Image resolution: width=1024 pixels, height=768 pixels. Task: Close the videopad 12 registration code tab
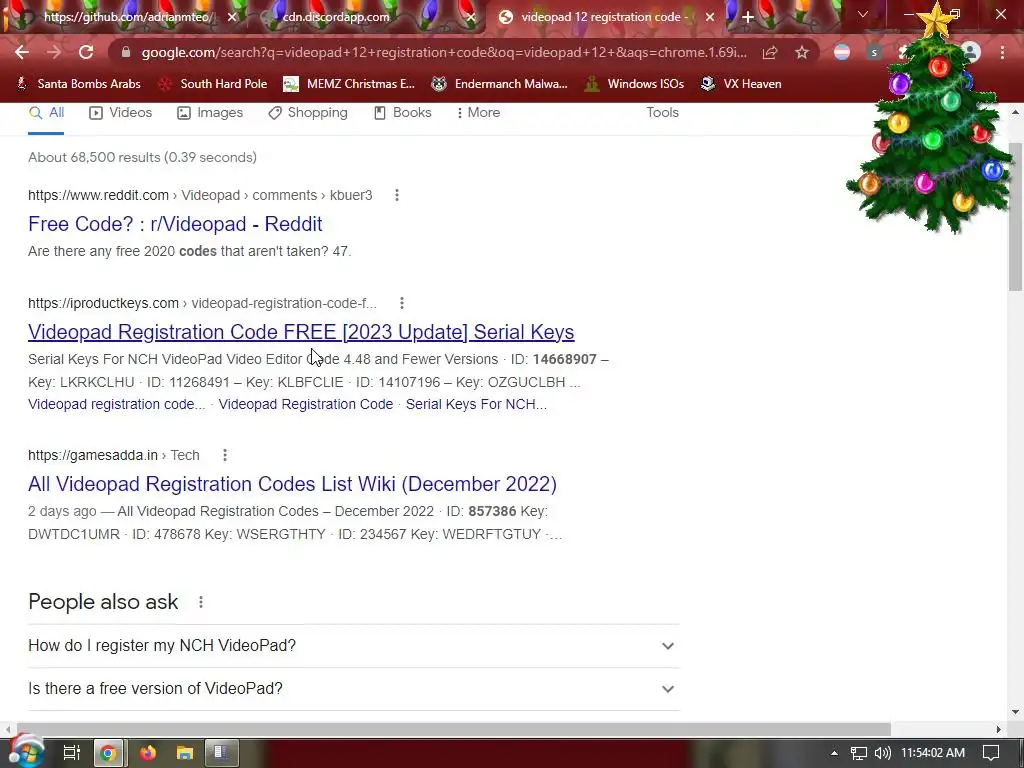(x=710, y=17)
